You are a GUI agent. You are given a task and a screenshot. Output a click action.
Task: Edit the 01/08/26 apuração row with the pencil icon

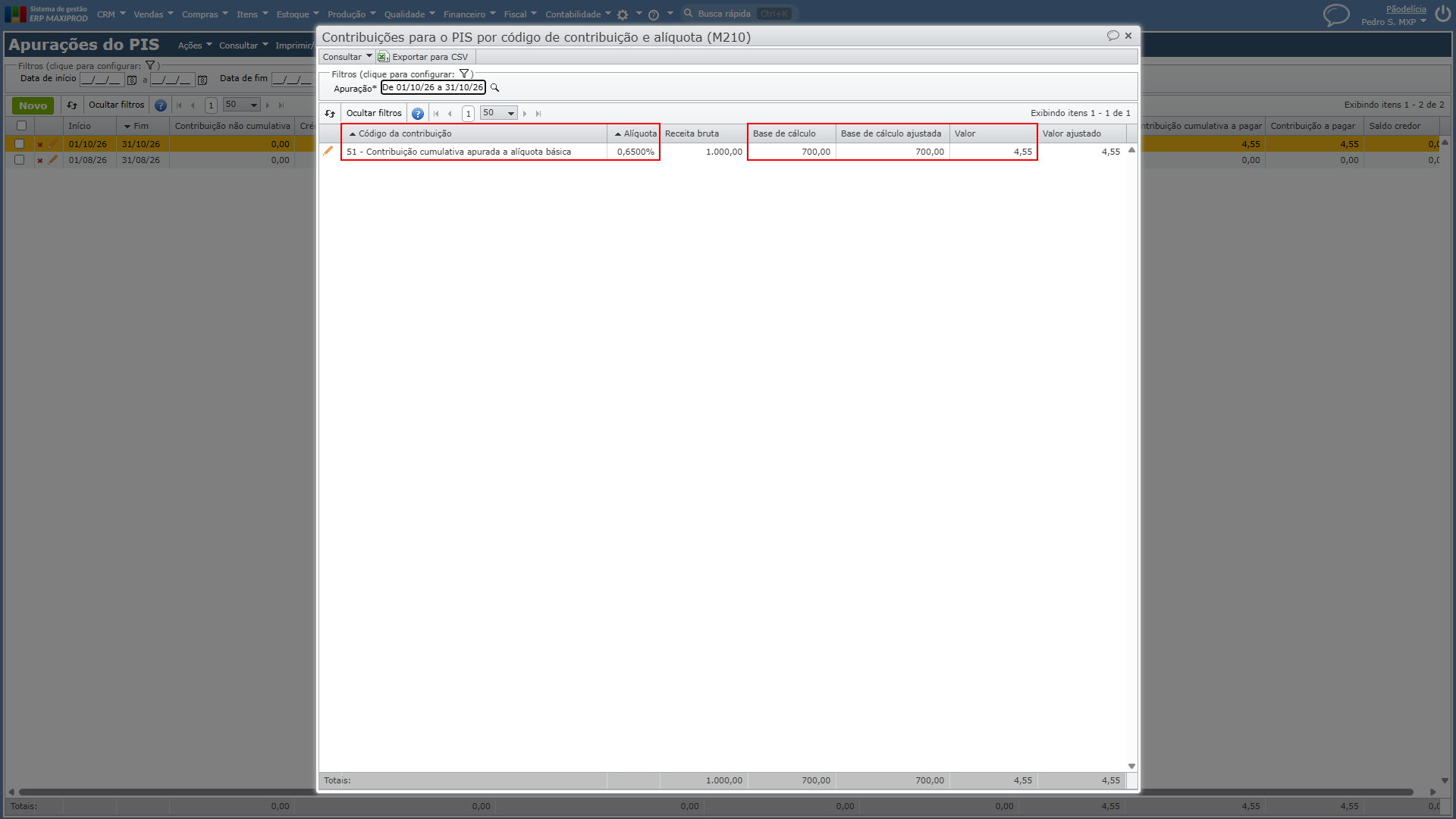(52, 160)
